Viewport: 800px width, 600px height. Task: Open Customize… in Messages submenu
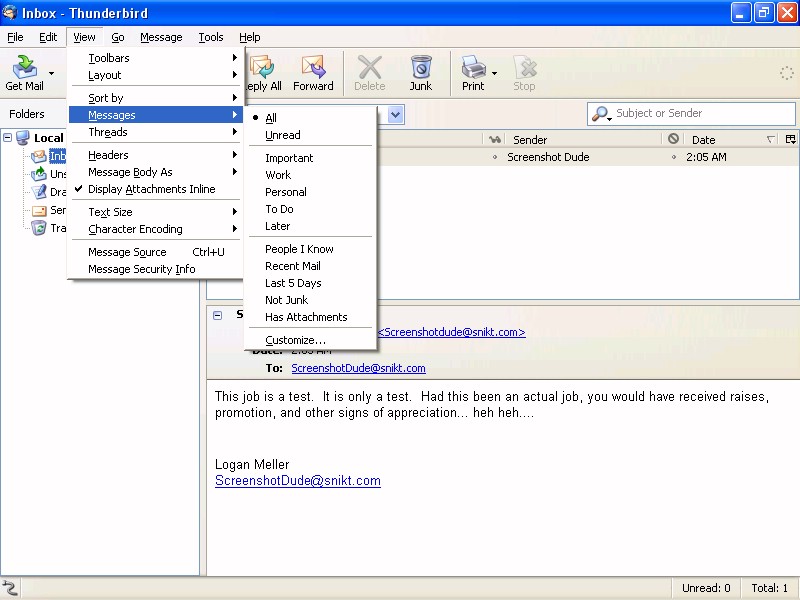[x=311, y=340]
